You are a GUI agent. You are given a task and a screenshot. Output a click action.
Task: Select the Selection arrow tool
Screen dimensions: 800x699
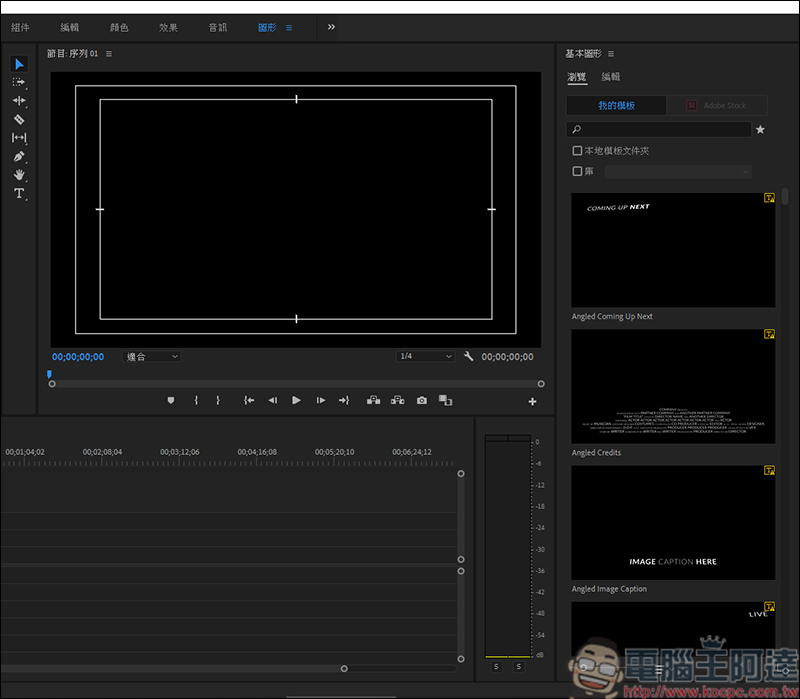19,64
